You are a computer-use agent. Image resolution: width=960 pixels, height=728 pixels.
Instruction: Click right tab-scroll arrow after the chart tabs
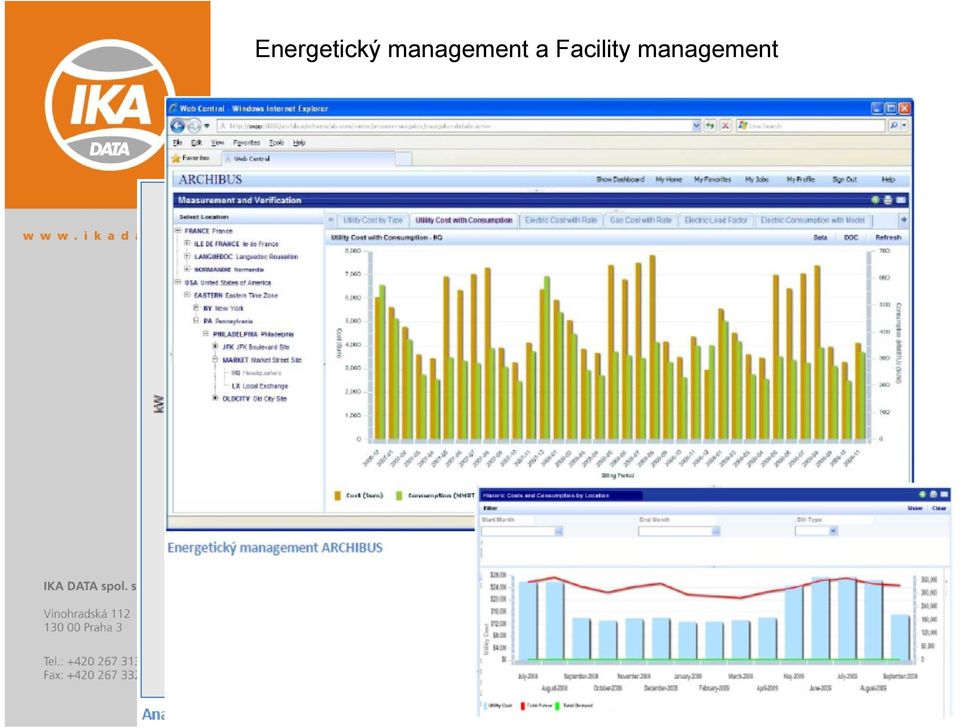pos(903,220)
